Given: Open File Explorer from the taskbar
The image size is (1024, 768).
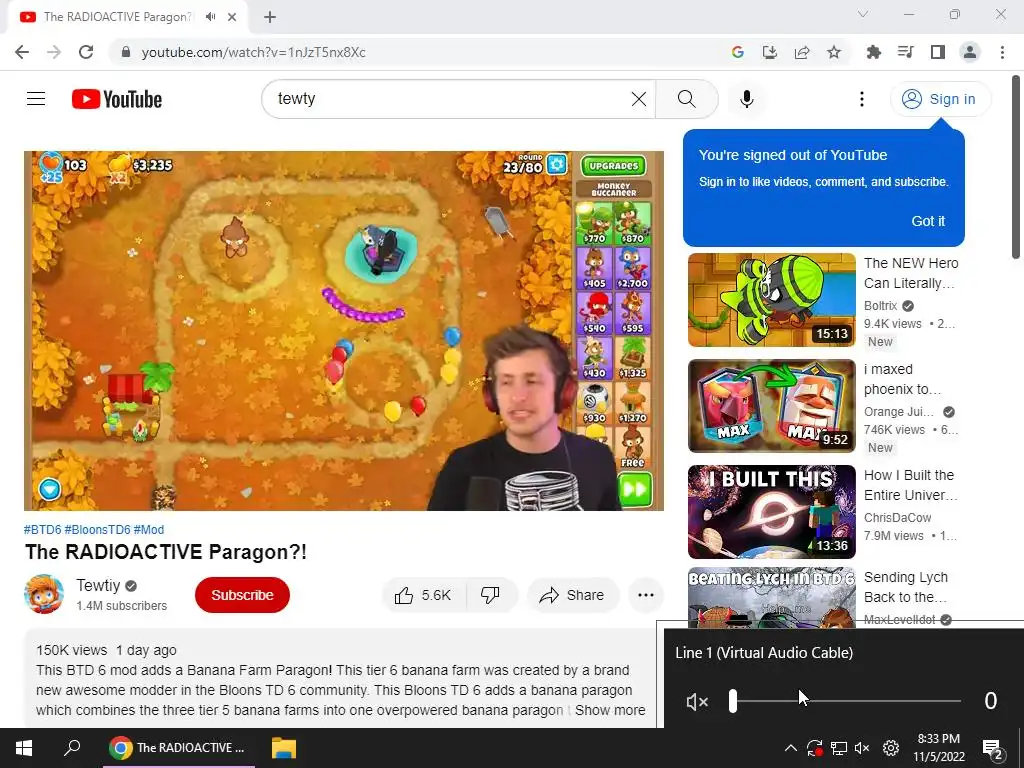Looking at the screenshot, I should [283, 748].
